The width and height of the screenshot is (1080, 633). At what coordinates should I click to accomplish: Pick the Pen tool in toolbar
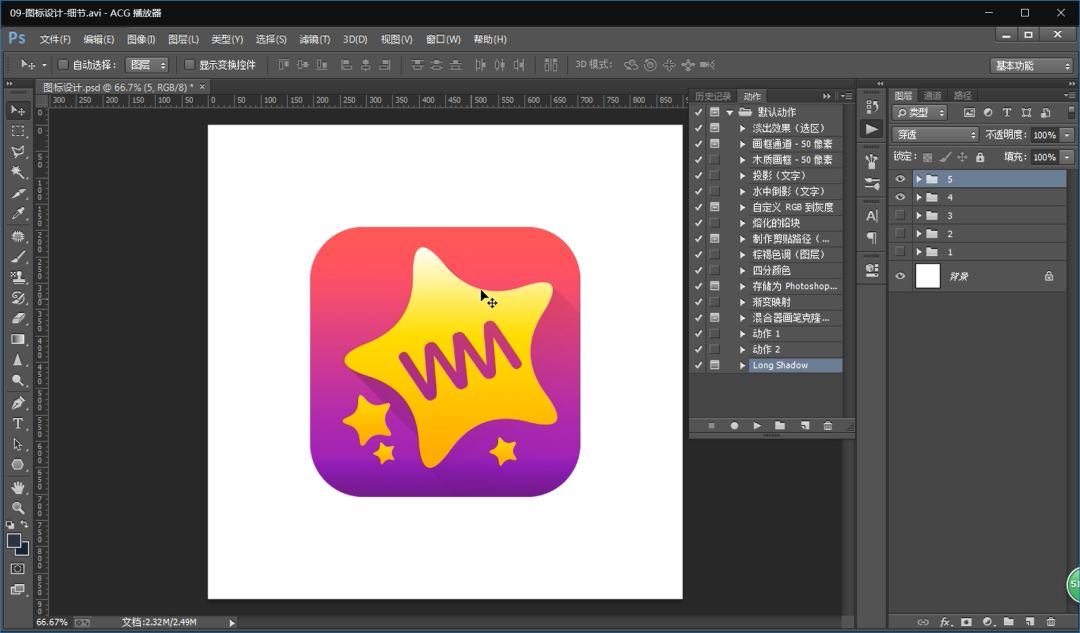click(x=18, y=403)
